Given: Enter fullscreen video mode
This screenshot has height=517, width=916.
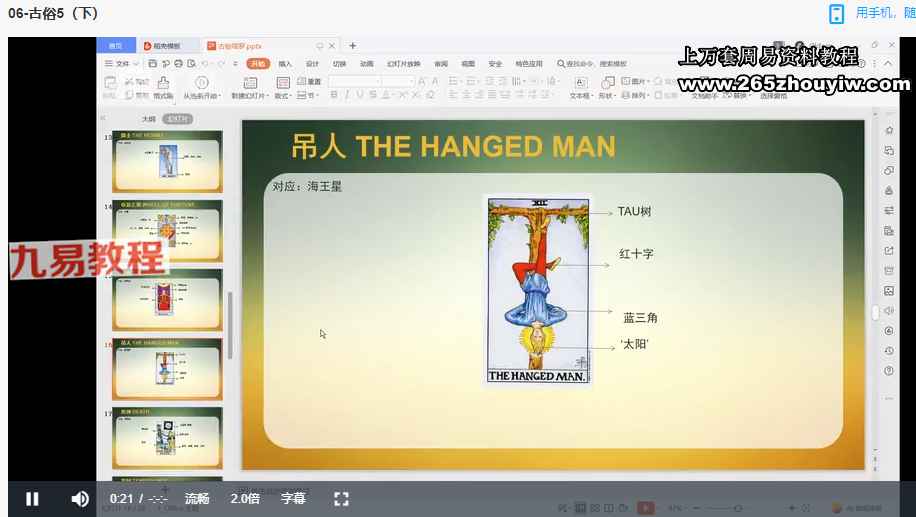Looking at the screenshot, I should pyautogui.click(x=342, y=499).
